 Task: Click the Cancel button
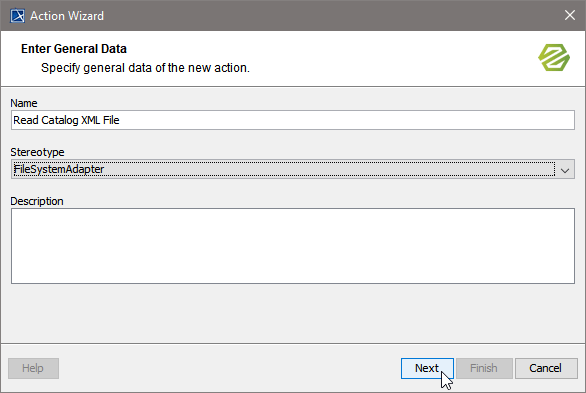[x=546, y=368]
